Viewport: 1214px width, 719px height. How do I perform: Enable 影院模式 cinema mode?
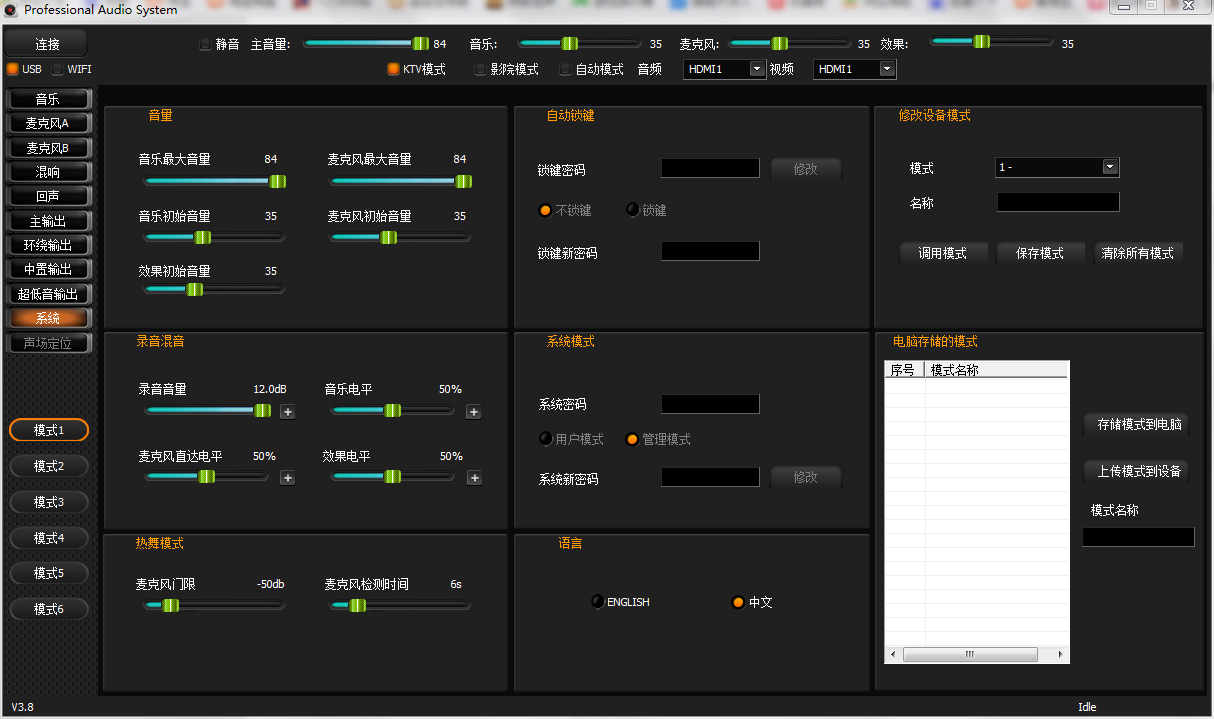[x=480, y=69]
